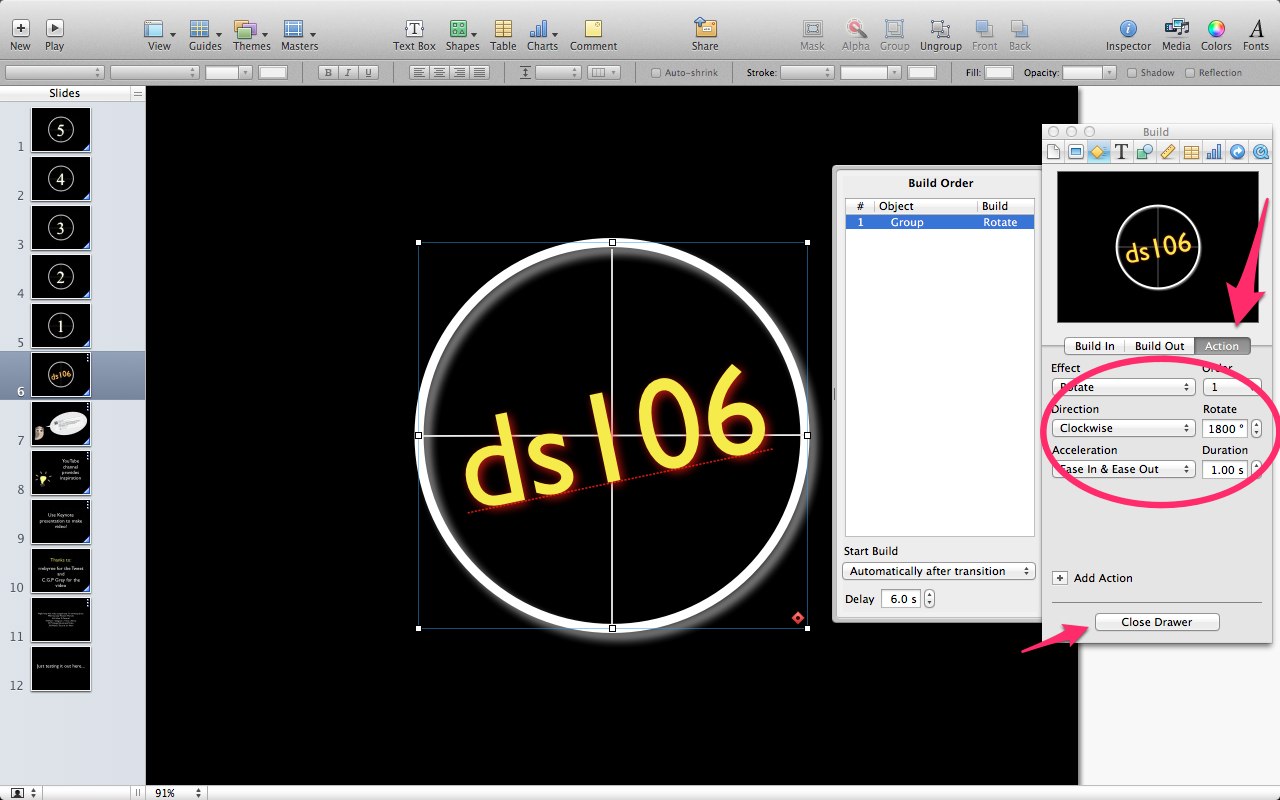Viewport: 1280px width, 800px height.
Task: Switch to Metrics inspector ruler tab
Action: (1167, 152)
